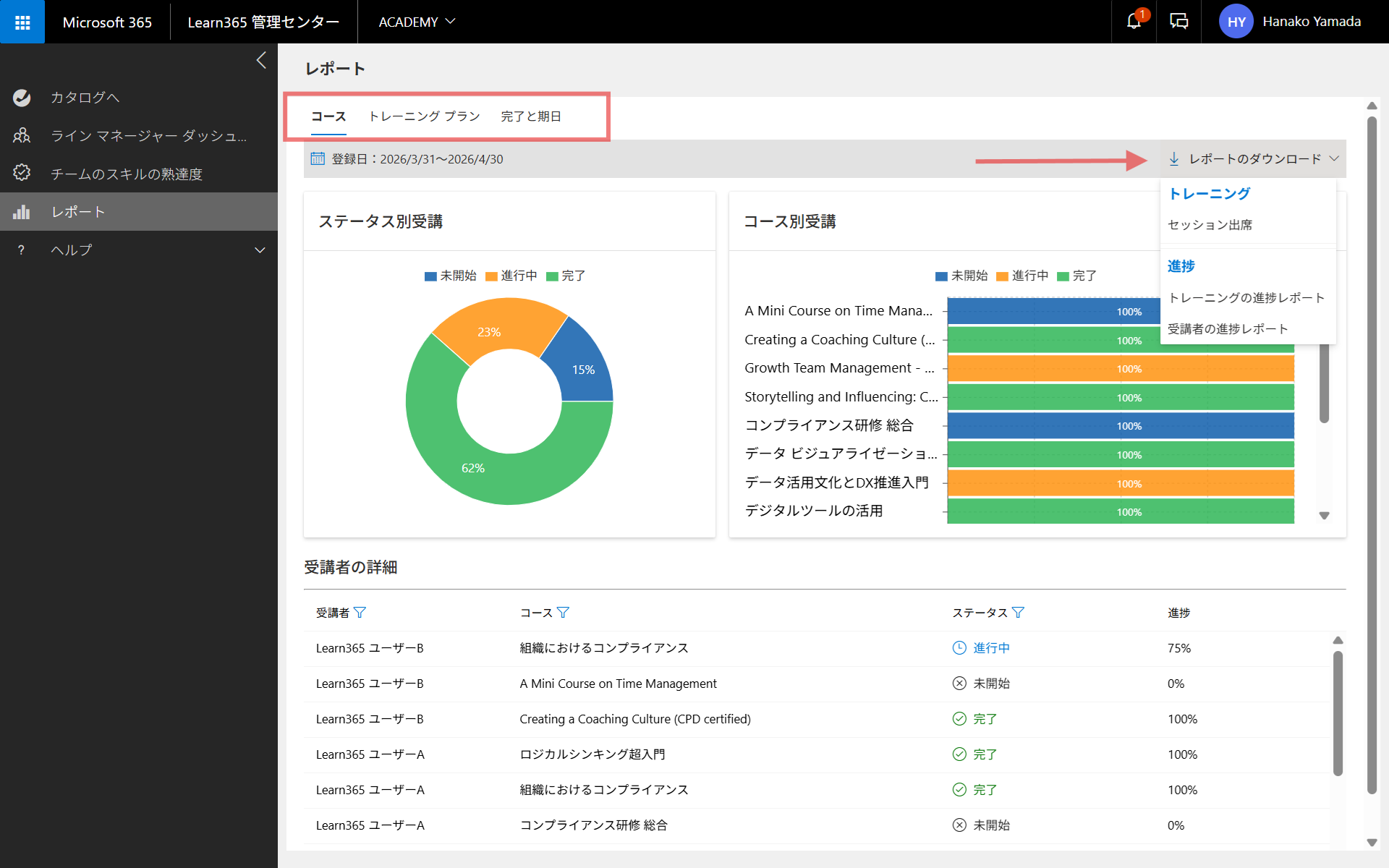The width and height of the screenshot is (1389, 868).
Task: Select トレーニングの進捗レポート menu item
Action: 1246,298
